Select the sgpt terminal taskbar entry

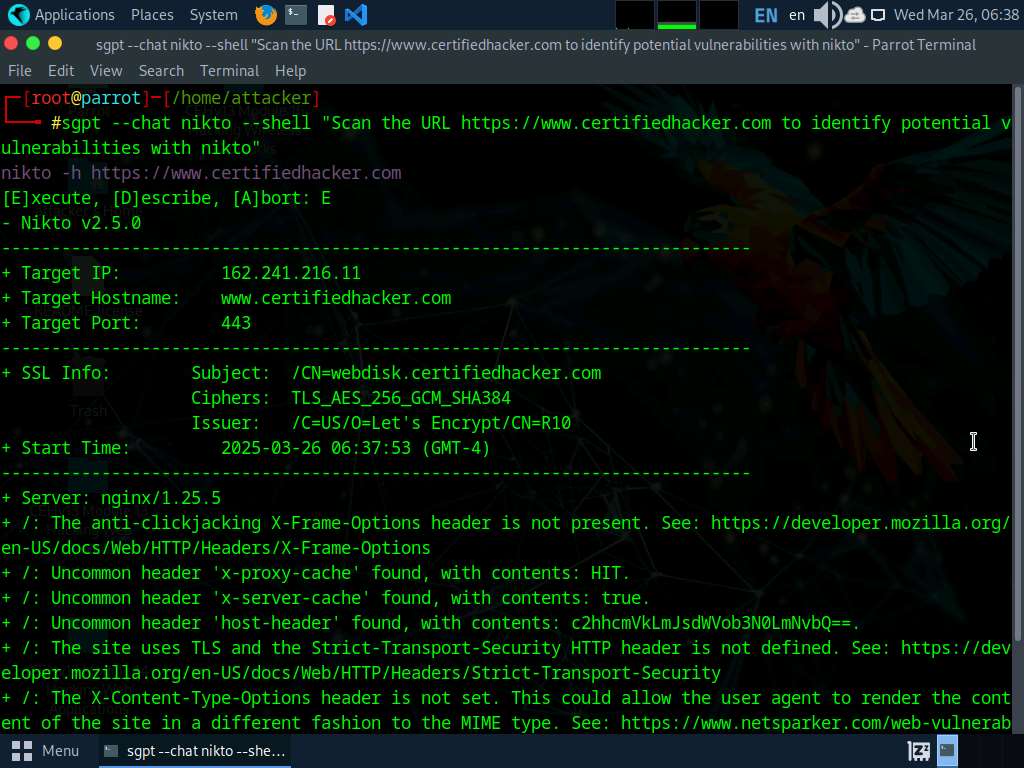[x=195, y=750]
